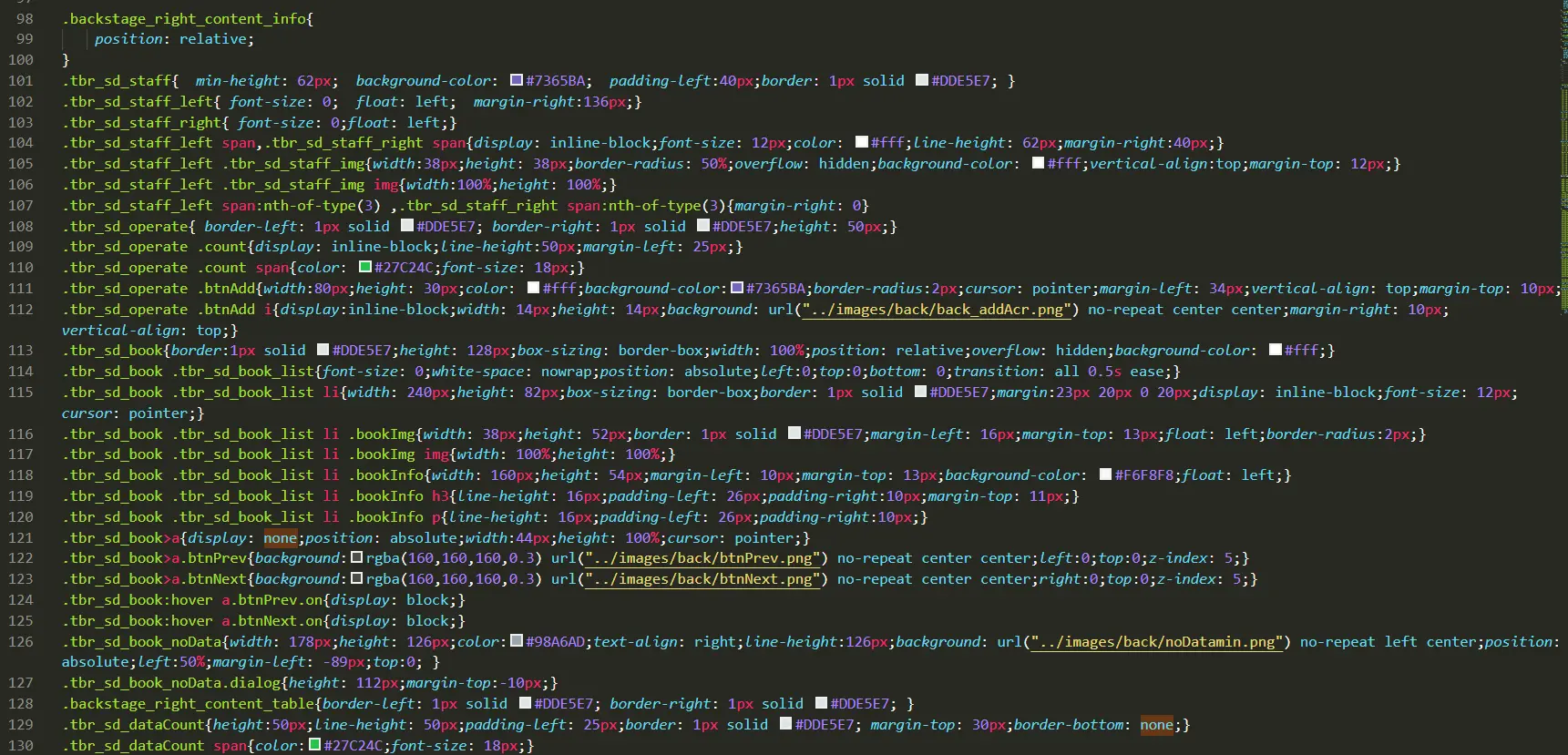Click the .tbr_sd_staff_right selector on line 103
This screenshot has width=1568, height=755.
[142, 122]
